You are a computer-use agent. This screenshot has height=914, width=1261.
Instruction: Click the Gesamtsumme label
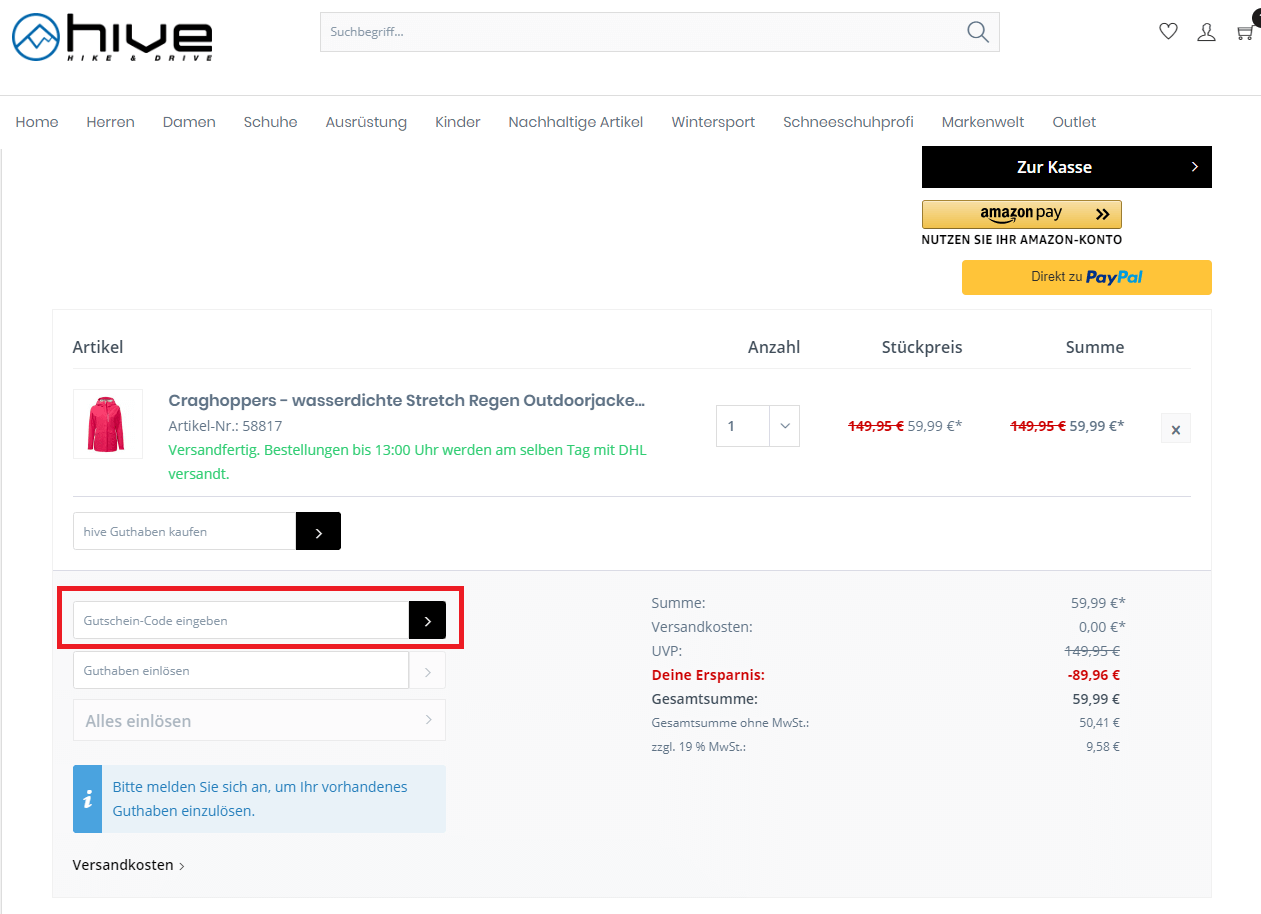click(704, 699)
